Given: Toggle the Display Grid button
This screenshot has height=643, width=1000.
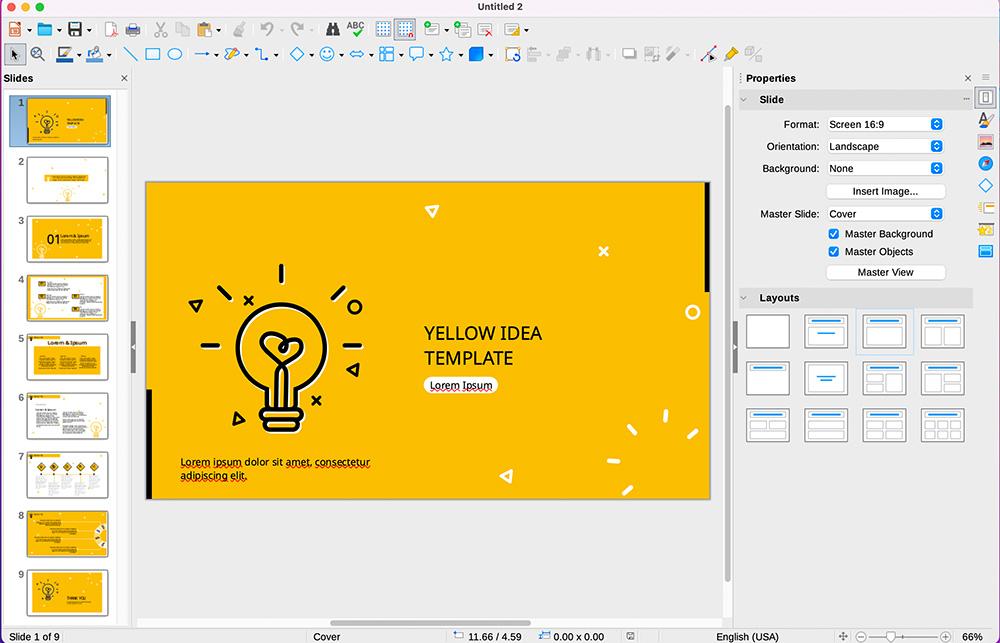Looking at the screenshot, I should click(383, 29).
